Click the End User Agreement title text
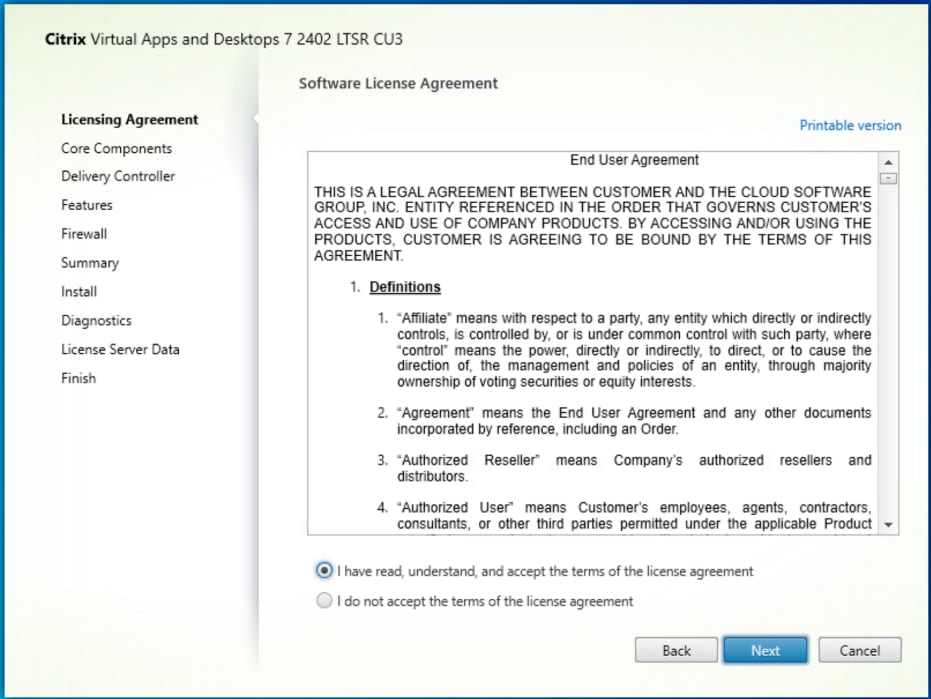931x699 pixels. point(634,160)
